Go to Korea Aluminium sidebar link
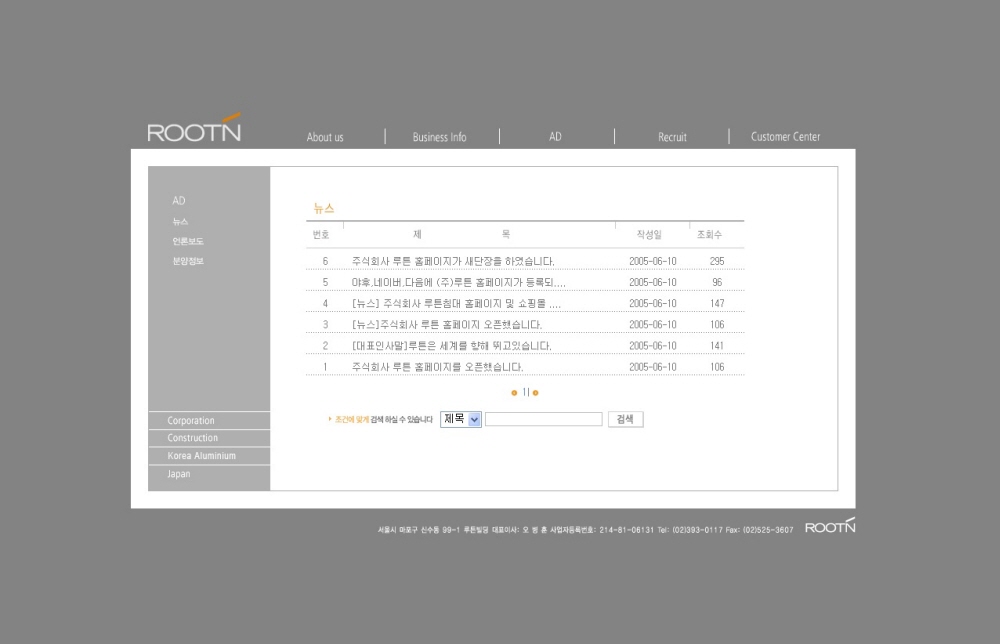Viewport: 1000px width, 644px height. 201,456
